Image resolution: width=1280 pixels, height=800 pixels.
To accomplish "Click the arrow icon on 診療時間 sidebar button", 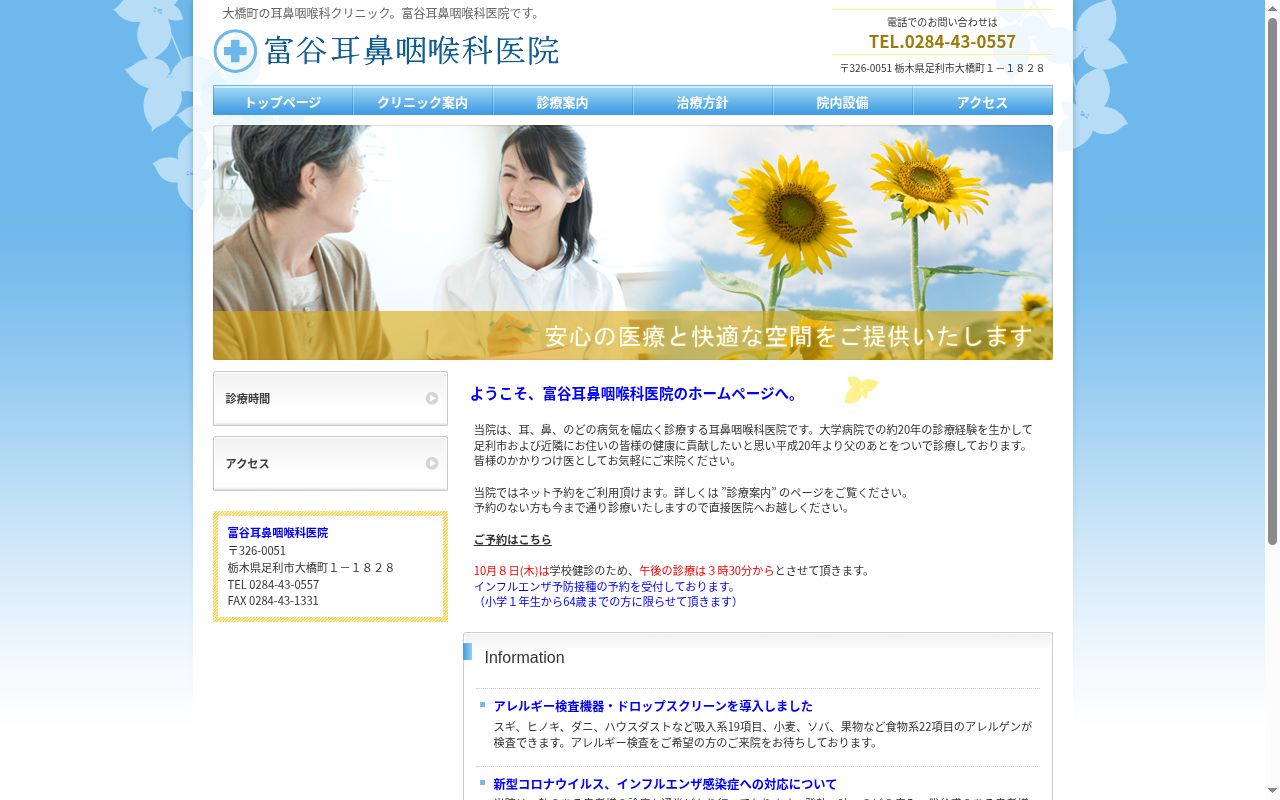I will 432,398.
